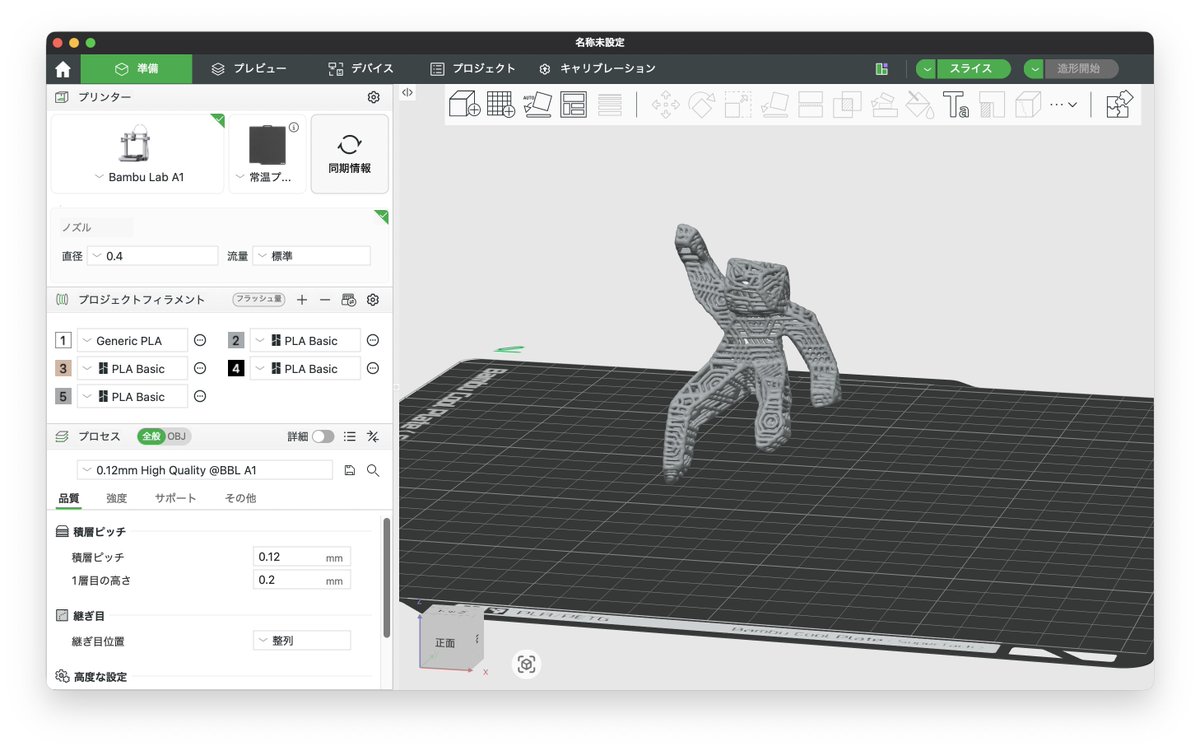Click filament 1 white color swatch
Image resolution: width=1200 pixels, height=751 pixels.
click(x=63, y=341)
